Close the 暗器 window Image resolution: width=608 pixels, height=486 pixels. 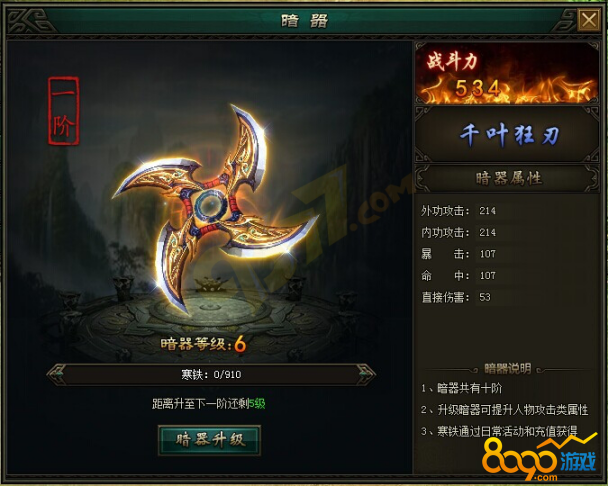point(589,20)
